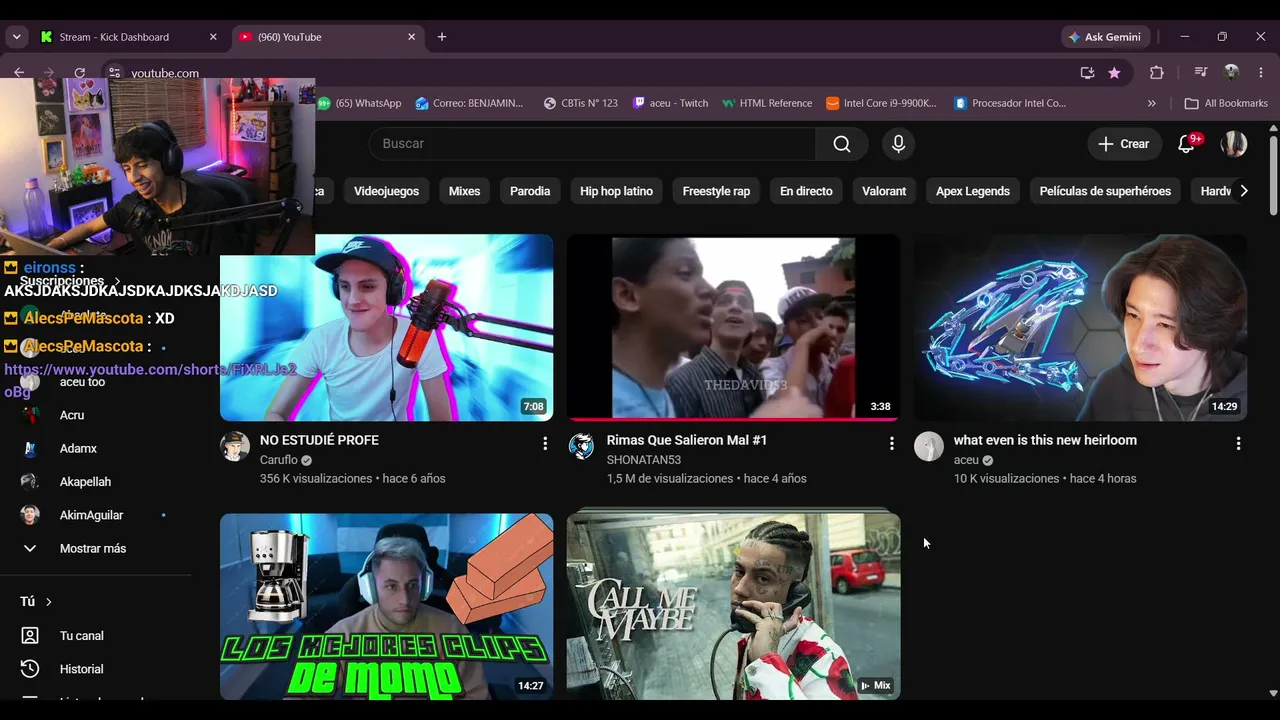Filter by the Películas de superhéroes chip
Screen dimensions: 1280x720
click(1105, 191)
